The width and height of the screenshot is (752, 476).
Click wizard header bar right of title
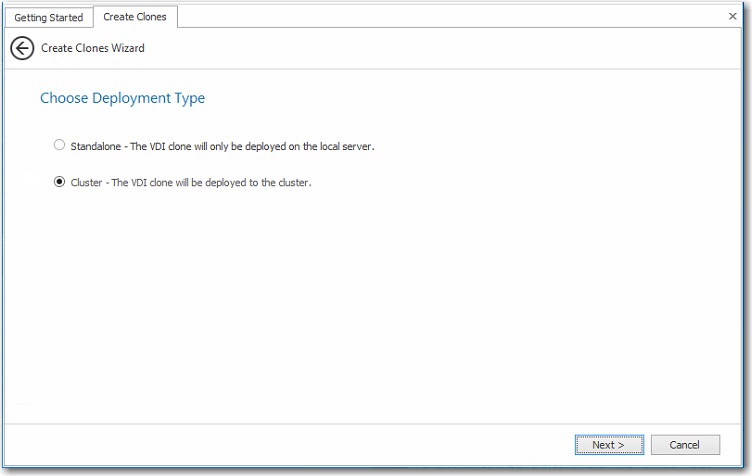450,48
